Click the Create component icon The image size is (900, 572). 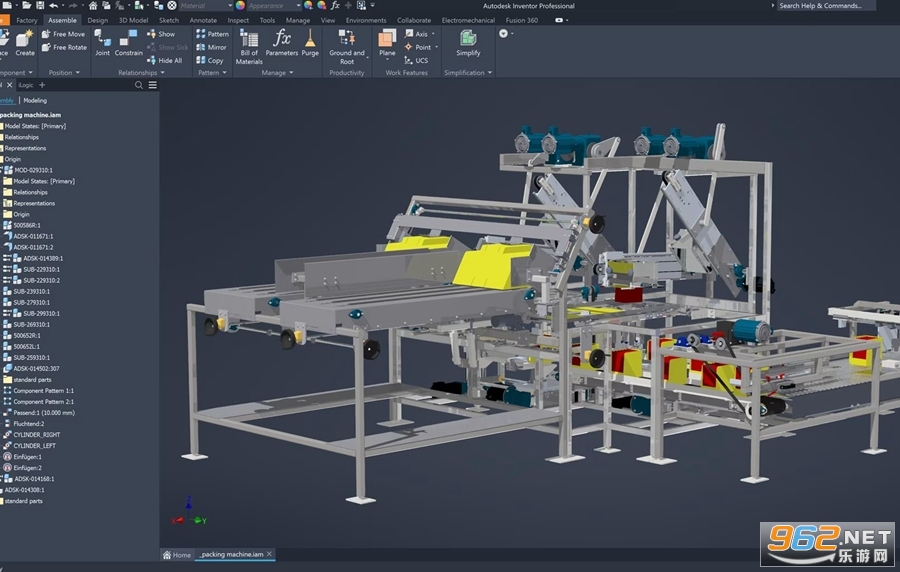(25, 43)
